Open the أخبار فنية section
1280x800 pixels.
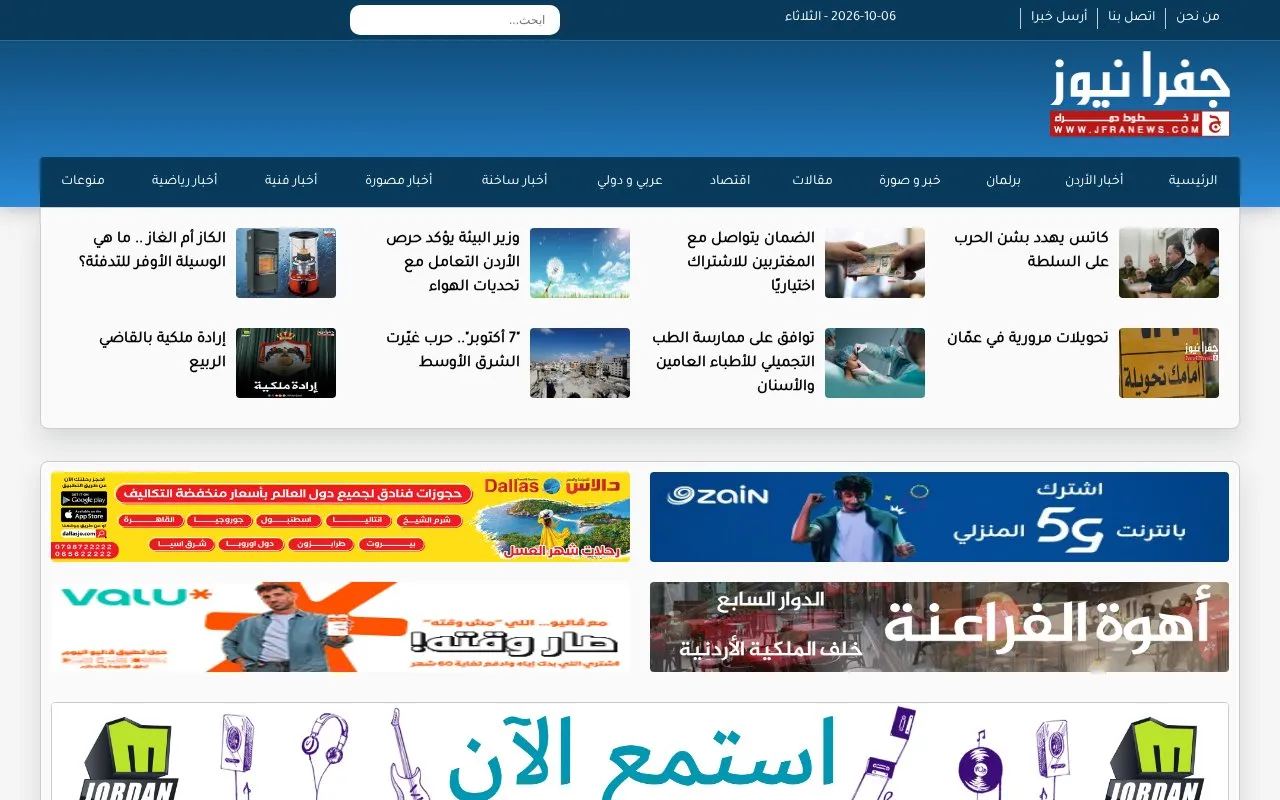coord(291,181)
